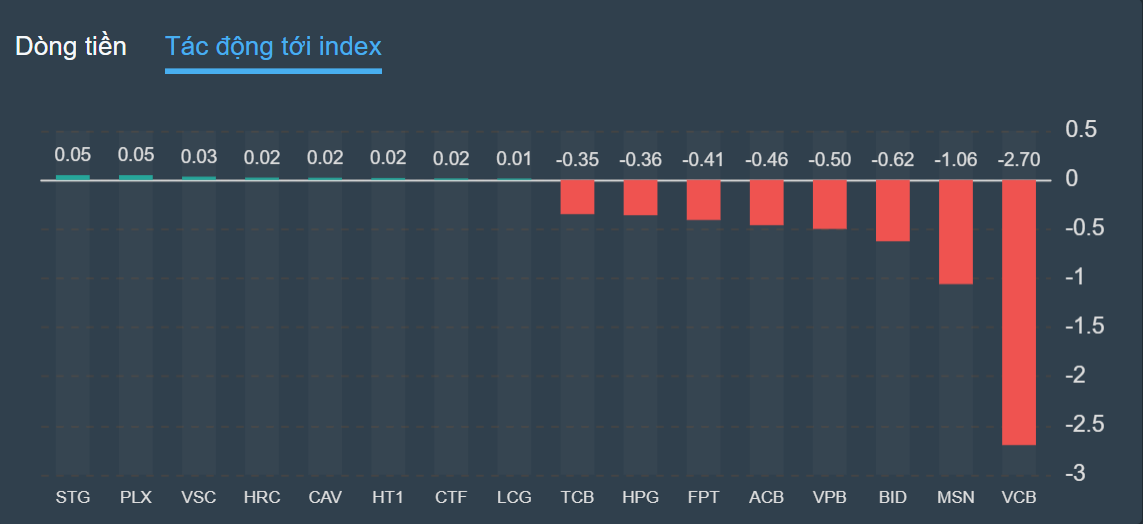Viewport: 1143px width, 524px height.
Task: Click the HT1 ticker label
Action: click(387, 497)
